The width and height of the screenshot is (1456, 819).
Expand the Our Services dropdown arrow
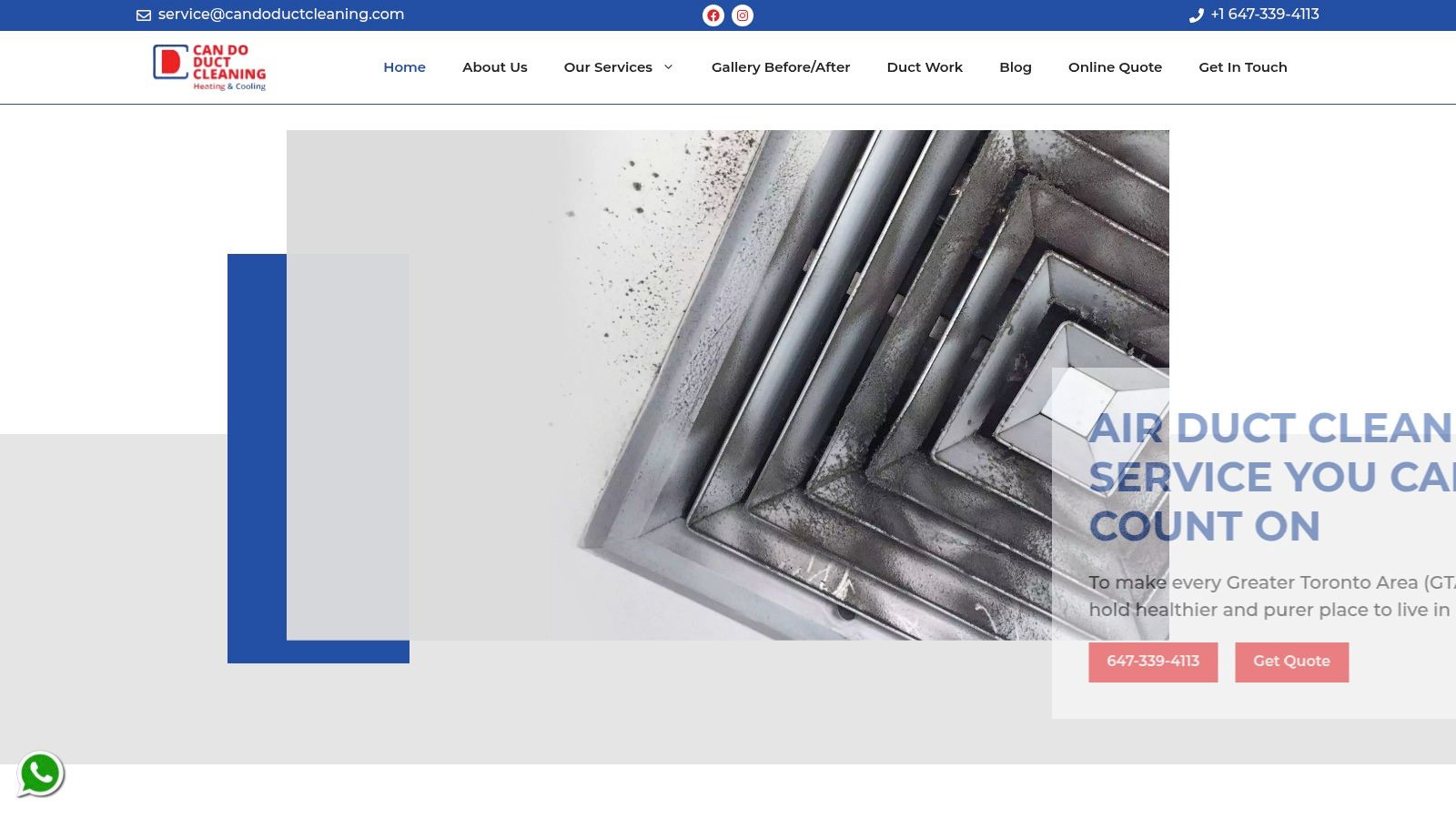click(668, 67)
